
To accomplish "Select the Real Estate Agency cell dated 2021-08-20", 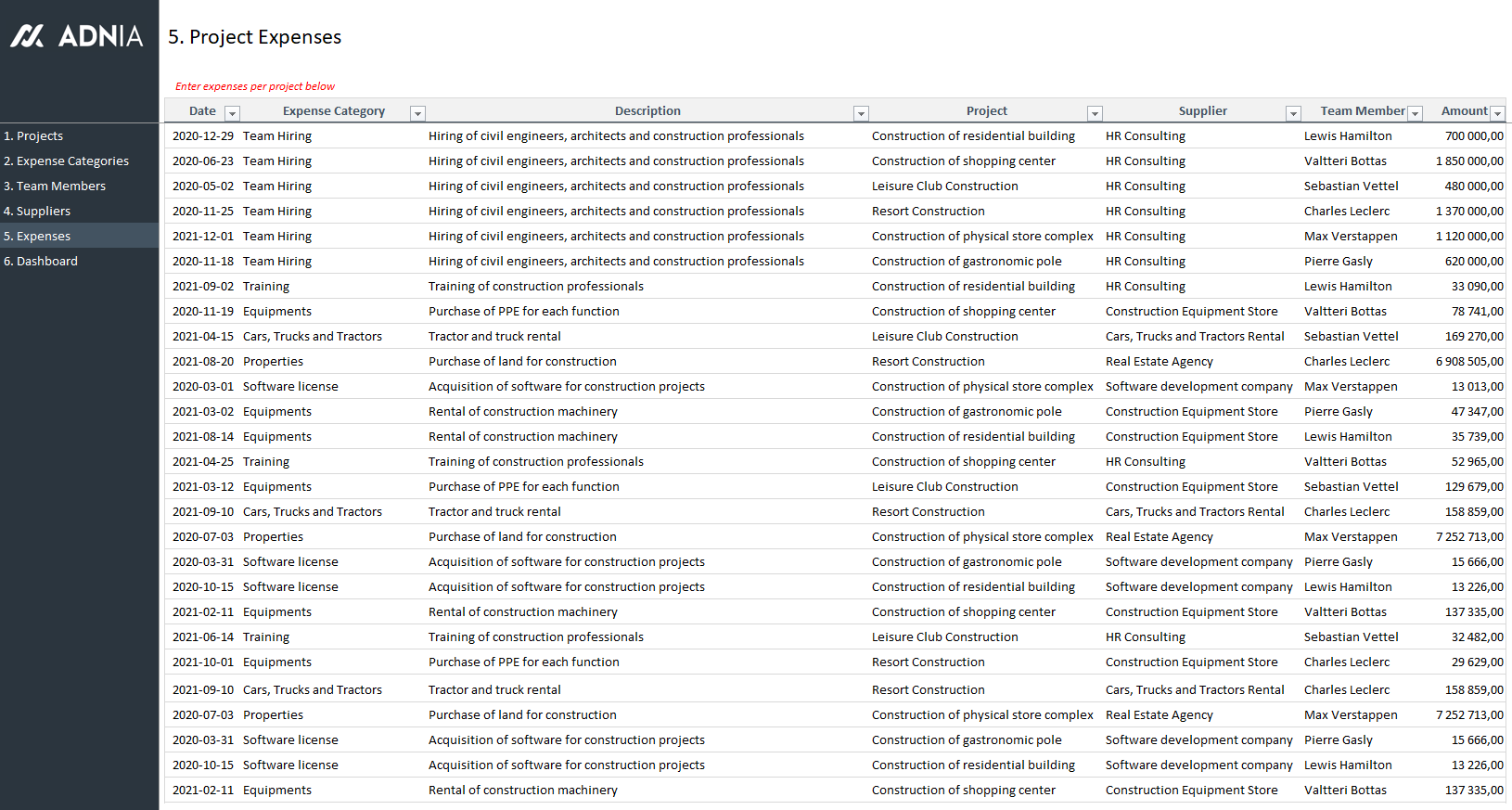I will pyautogui.click(x=1159, y=362).
